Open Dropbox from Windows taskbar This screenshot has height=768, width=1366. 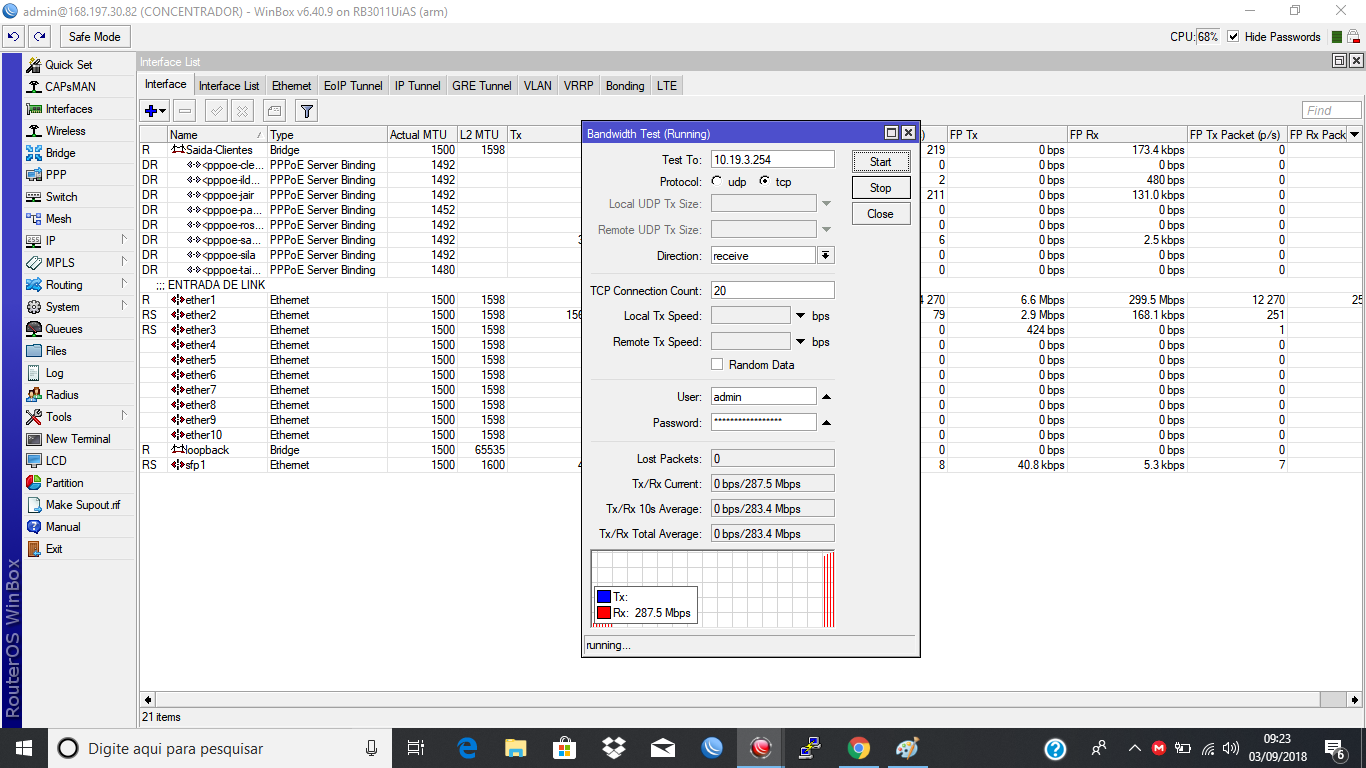click(x=614, y=748)
